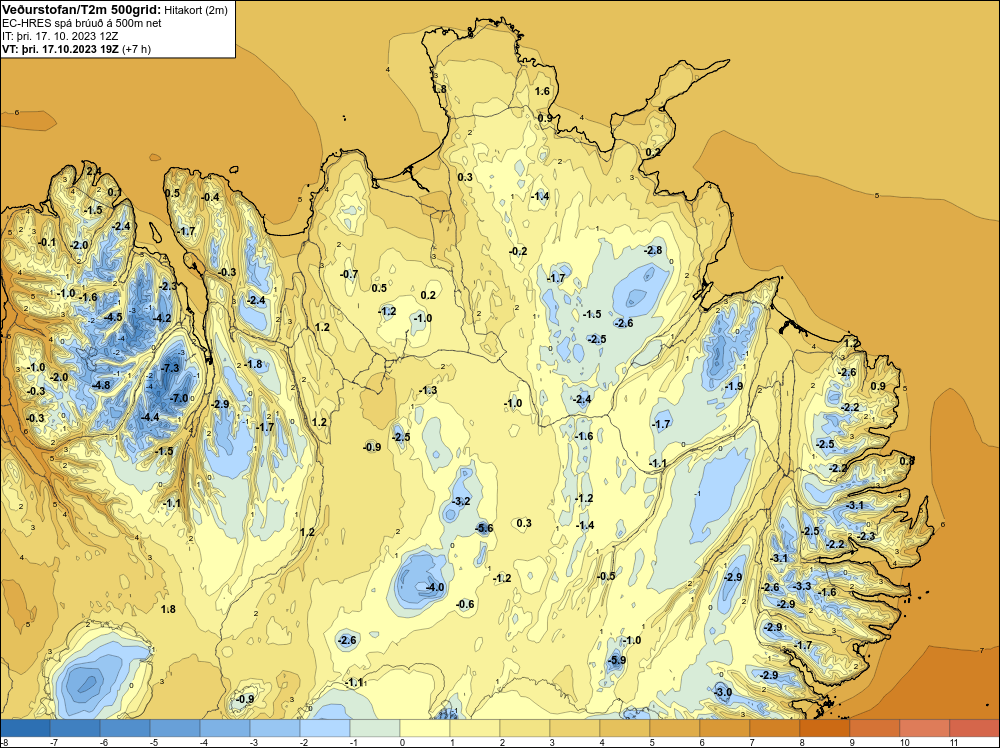Click the 'Hitakort (2m)' label

(196, 10)
